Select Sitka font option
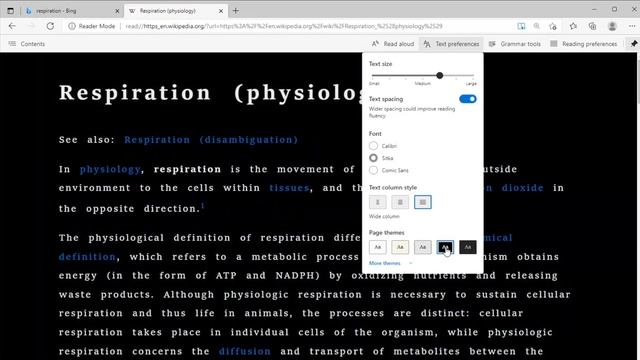 [x=373, y=158]
